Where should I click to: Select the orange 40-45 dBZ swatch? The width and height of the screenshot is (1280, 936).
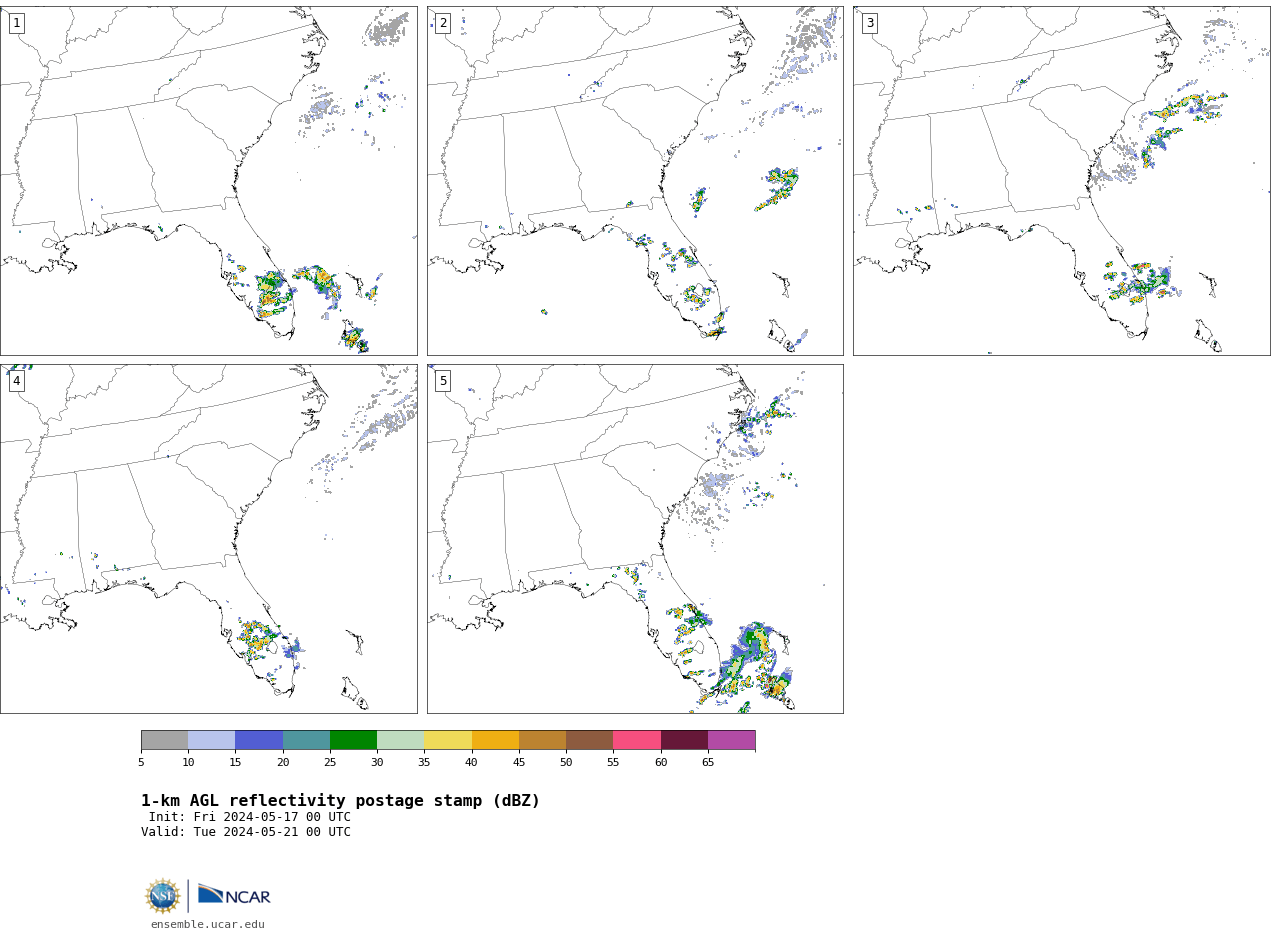point(495,740)
